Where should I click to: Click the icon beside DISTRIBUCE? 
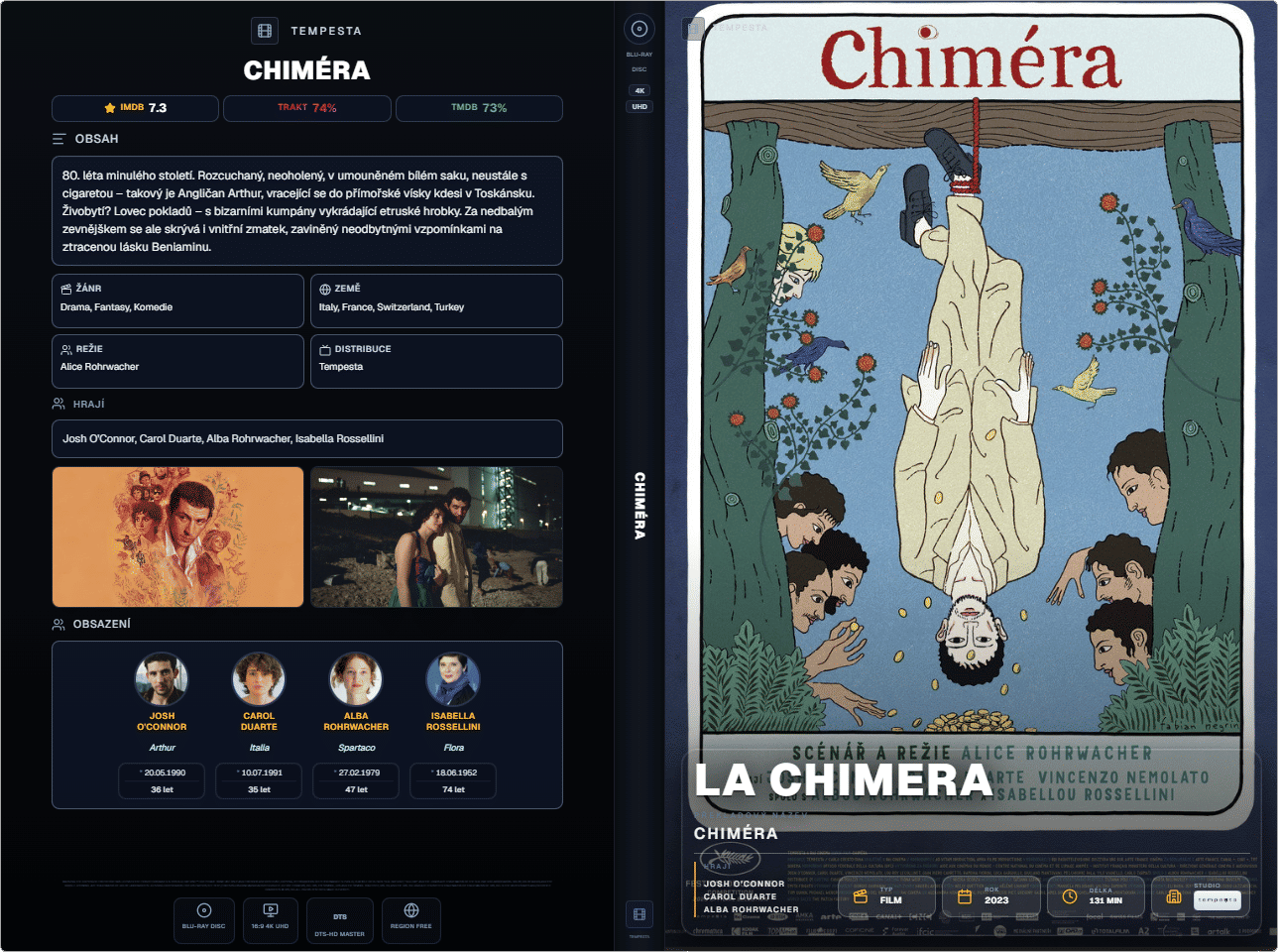[325, 349]
